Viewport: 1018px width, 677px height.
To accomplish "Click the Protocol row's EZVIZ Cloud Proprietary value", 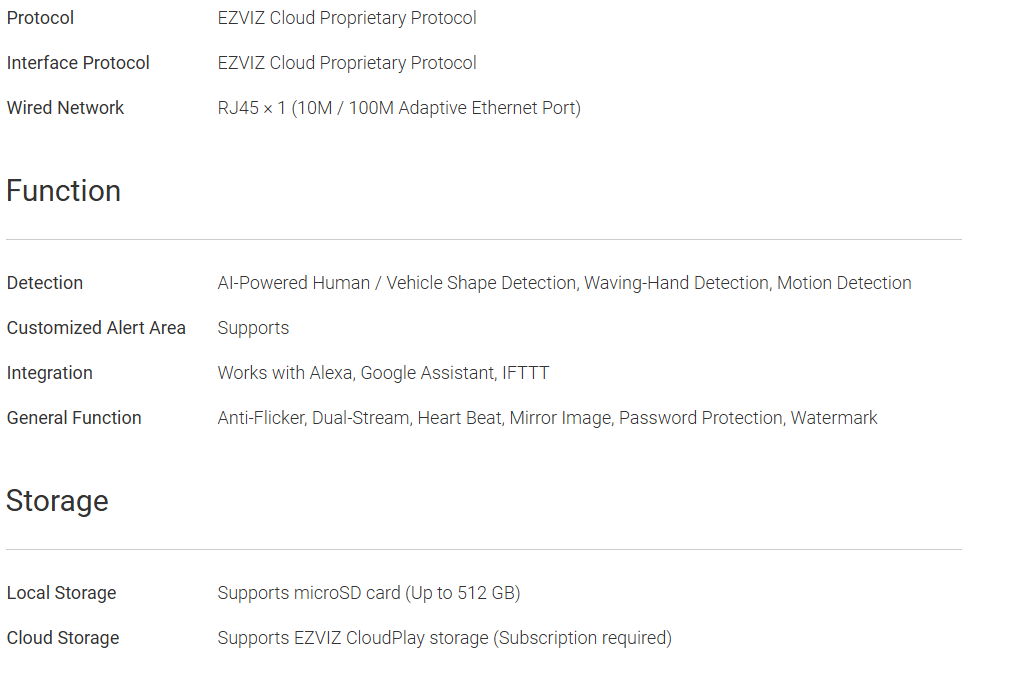I will 346,18.
